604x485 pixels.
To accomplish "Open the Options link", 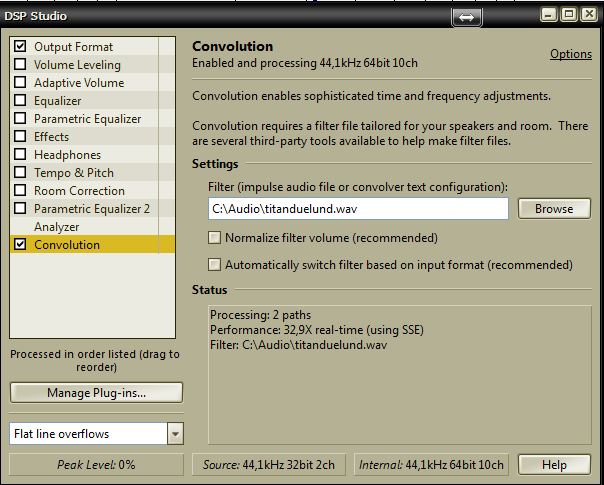I will point(571,54).
